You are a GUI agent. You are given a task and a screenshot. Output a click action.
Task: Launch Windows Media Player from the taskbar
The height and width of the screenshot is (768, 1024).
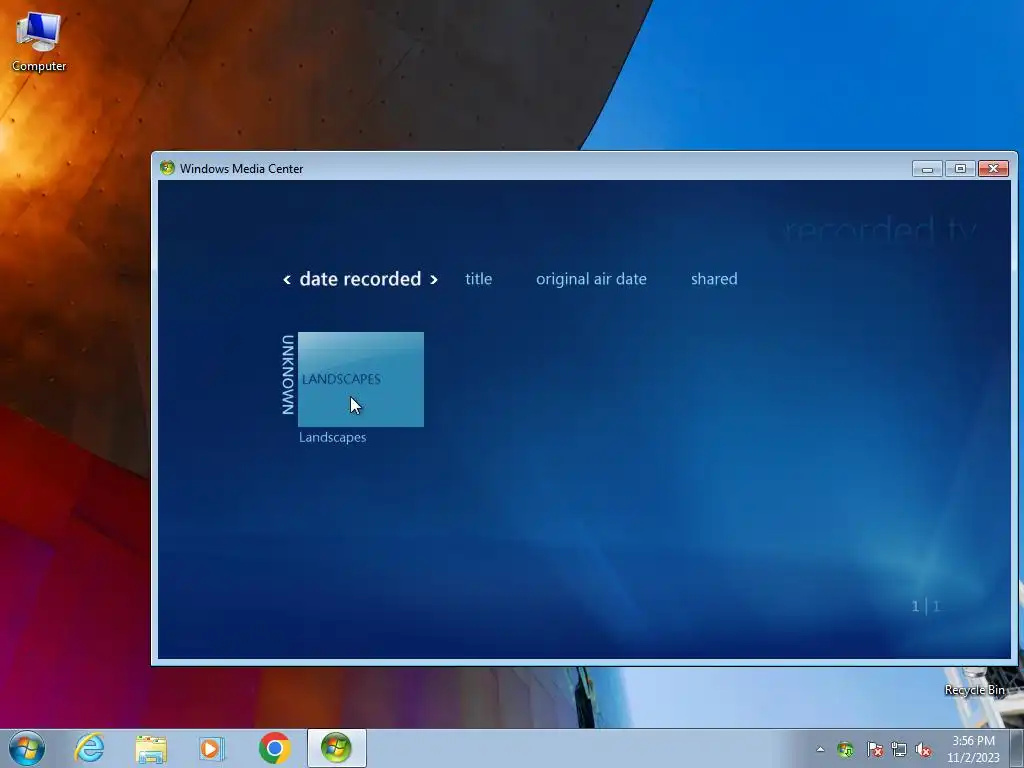tap(212, 748)
